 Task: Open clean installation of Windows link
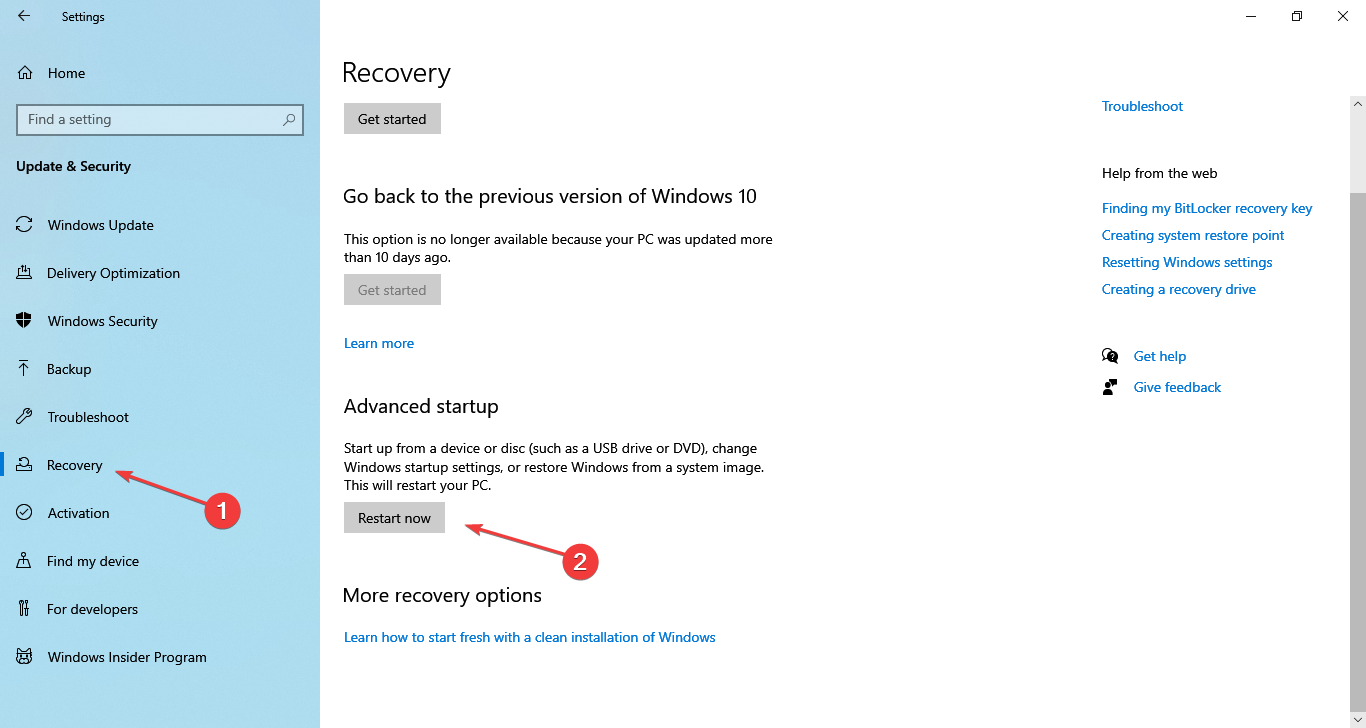pos(529,637)
